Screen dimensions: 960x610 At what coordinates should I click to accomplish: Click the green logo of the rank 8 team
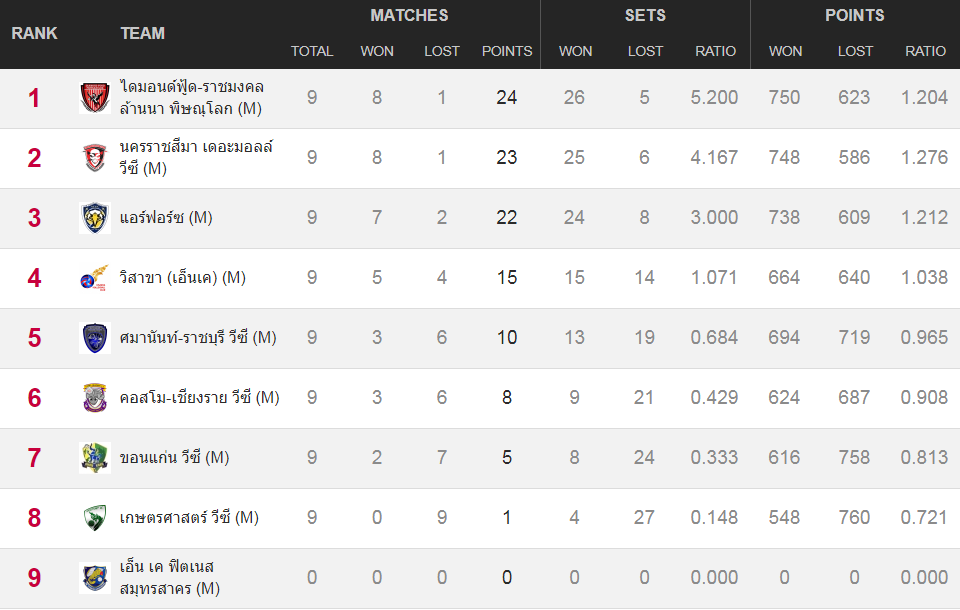coord(95,518)
